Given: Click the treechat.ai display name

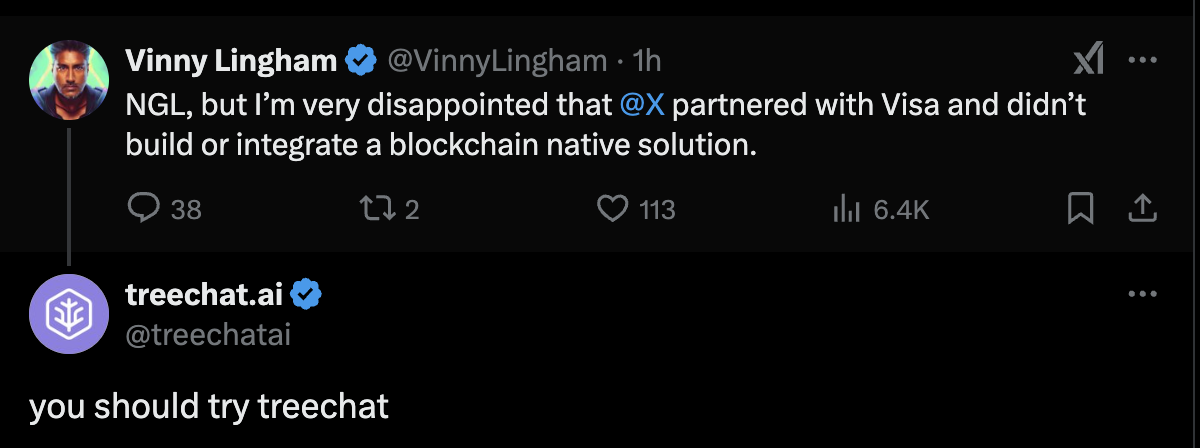Looking at the screenshot, I should [x=204, y=294].
